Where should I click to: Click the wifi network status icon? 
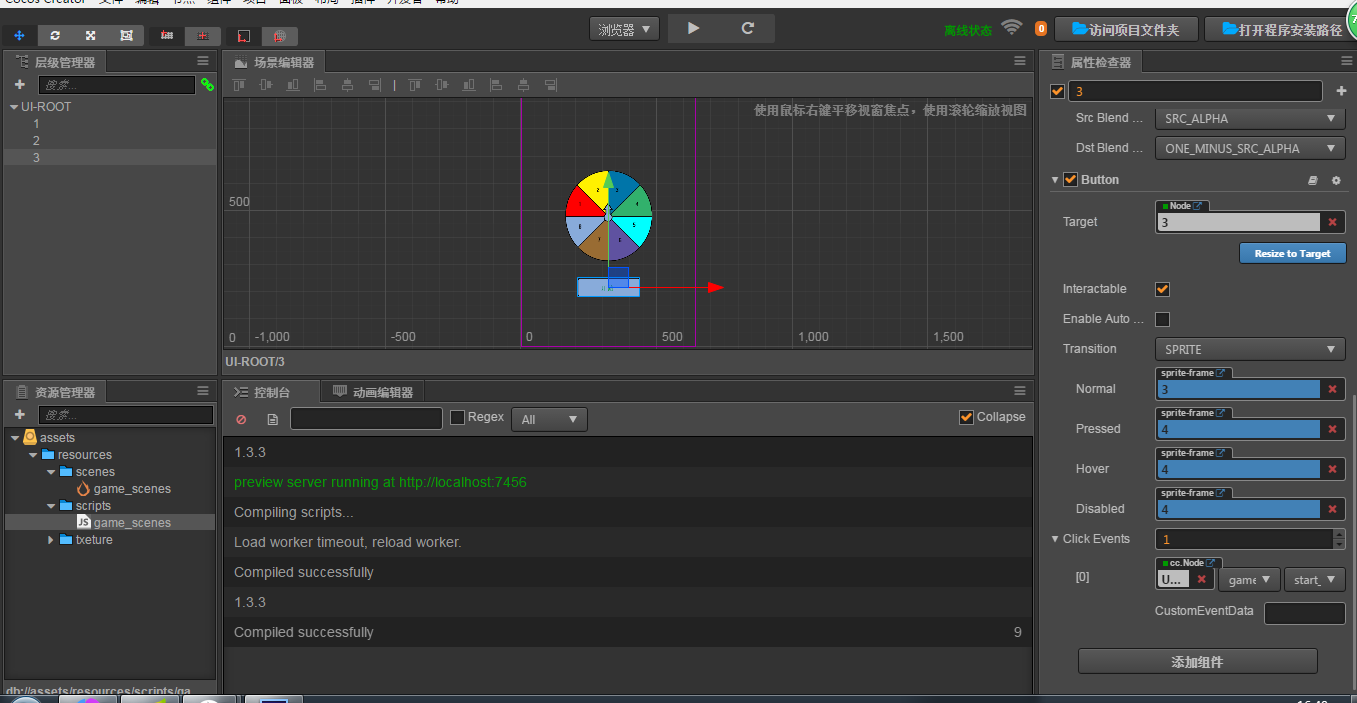1012,27
